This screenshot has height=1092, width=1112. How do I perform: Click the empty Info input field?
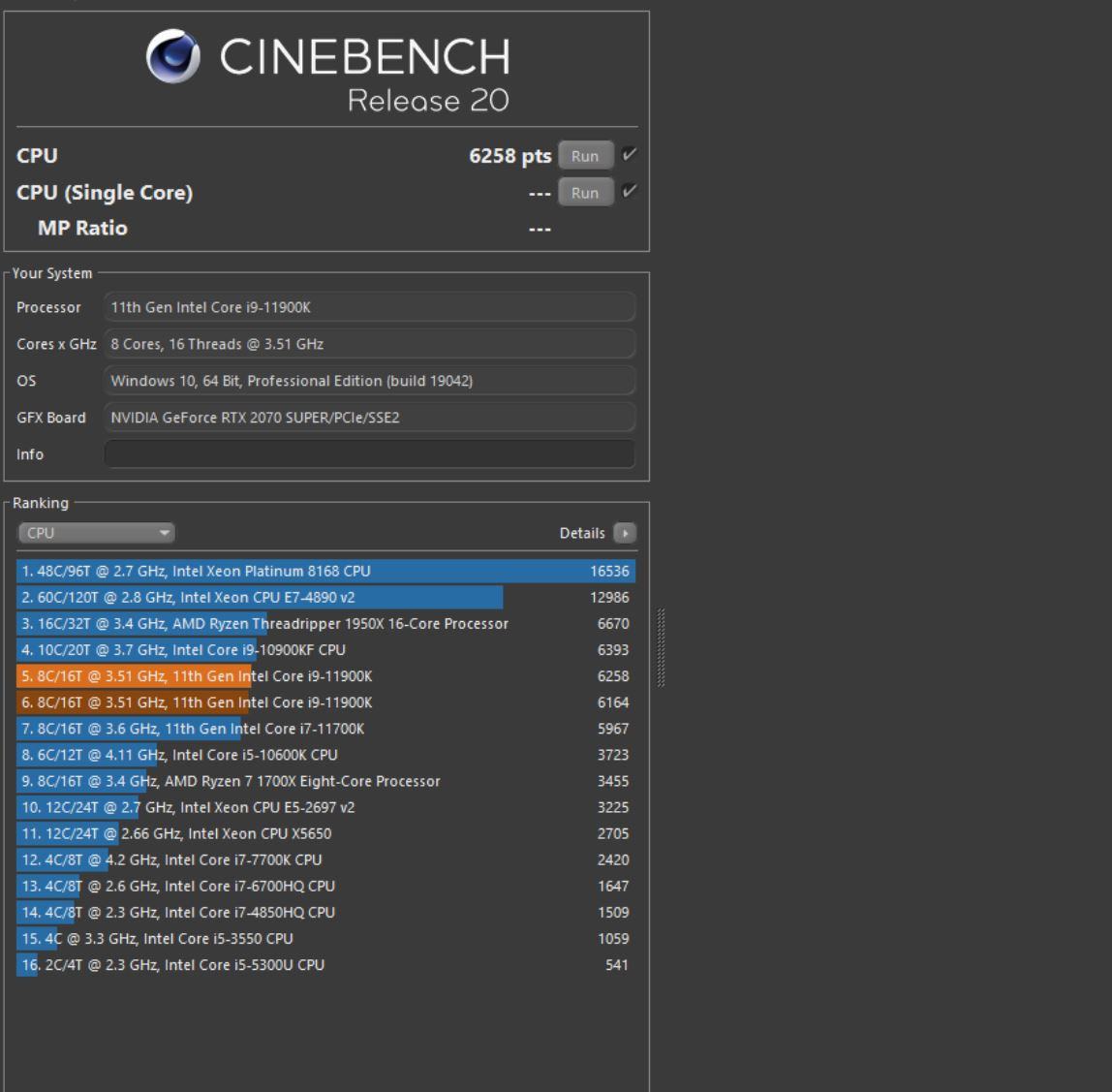click(x=369, y=454)
